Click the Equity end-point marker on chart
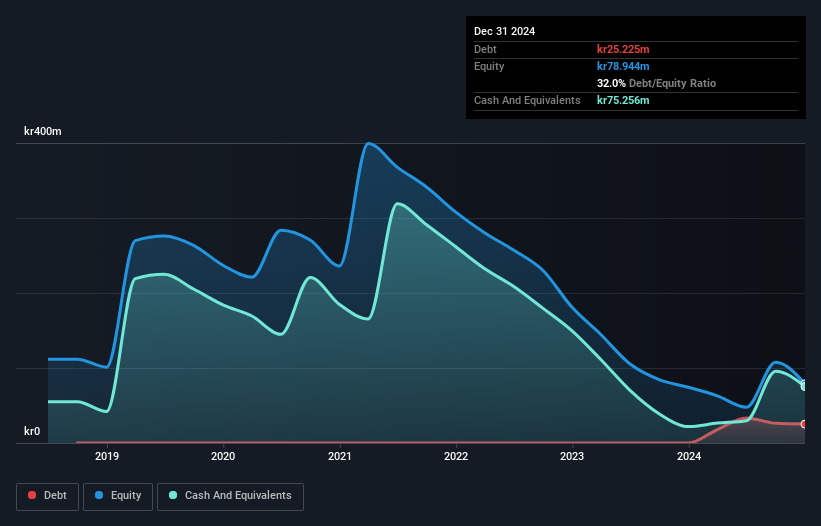 [804, 384]
